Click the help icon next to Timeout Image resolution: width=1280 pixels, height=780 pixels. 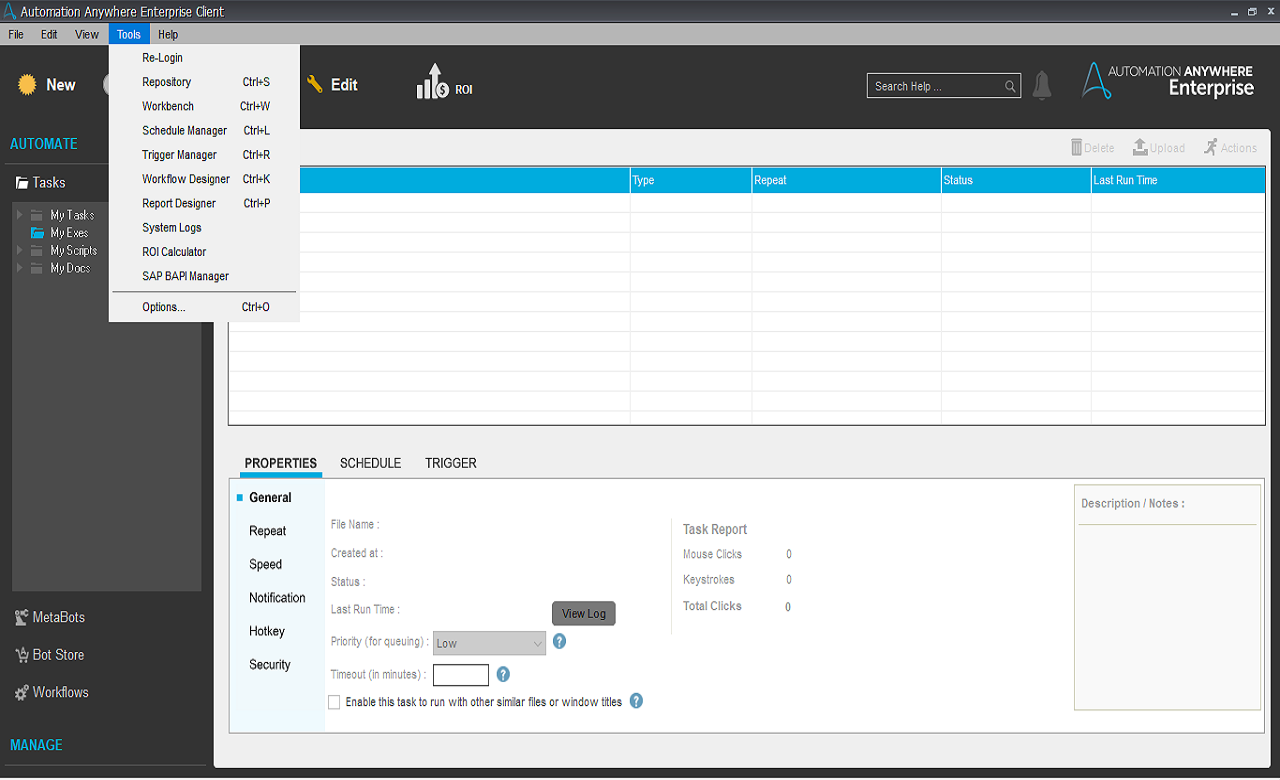pos(504,674)
